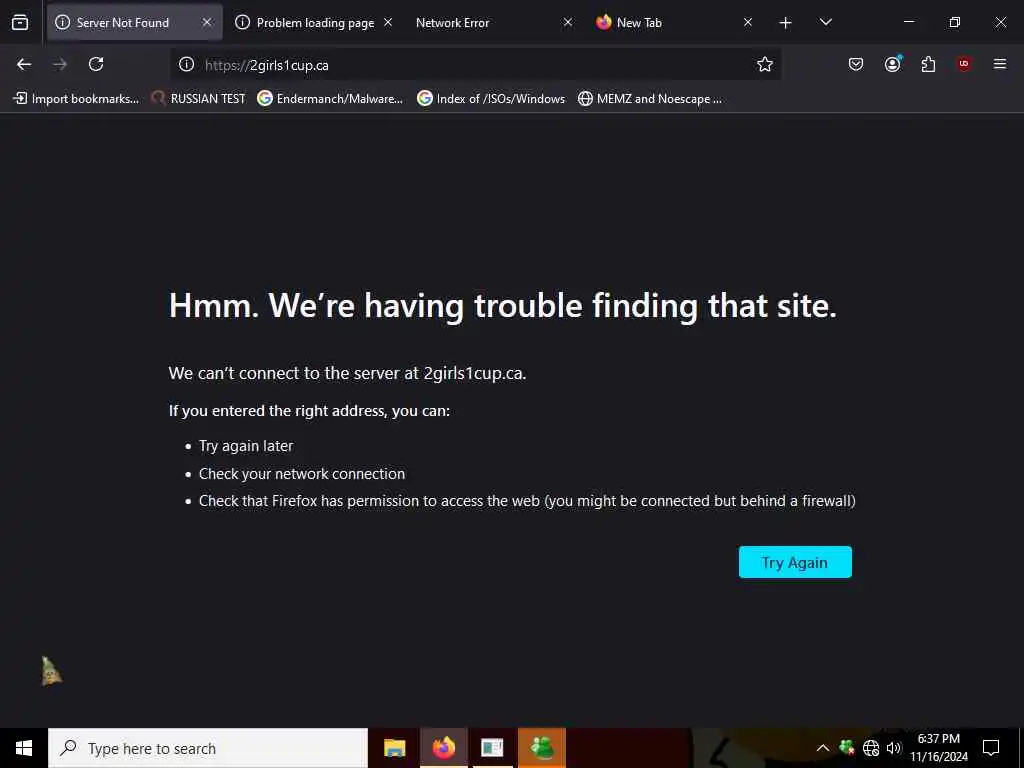
Task: Switch to the New Tab tab
Action: tap(673, 22)
